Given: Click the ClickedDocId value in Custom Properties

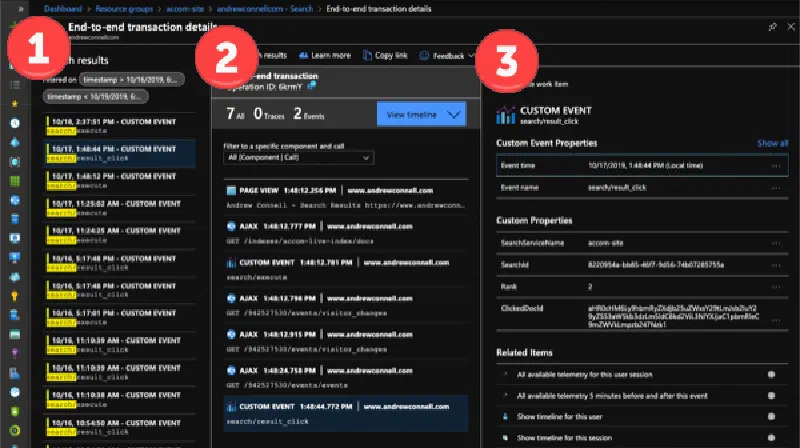Looking at the screenshot, I should click(x=673, y=316).
